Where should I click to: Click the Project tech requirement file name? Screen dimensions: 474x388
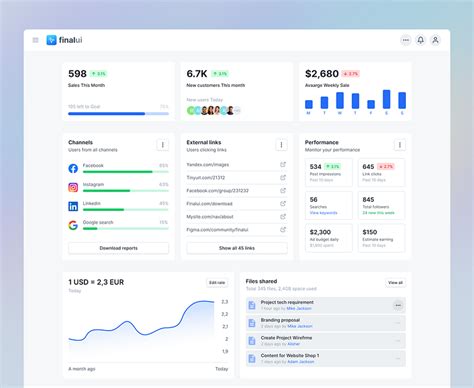pos(287,302)
